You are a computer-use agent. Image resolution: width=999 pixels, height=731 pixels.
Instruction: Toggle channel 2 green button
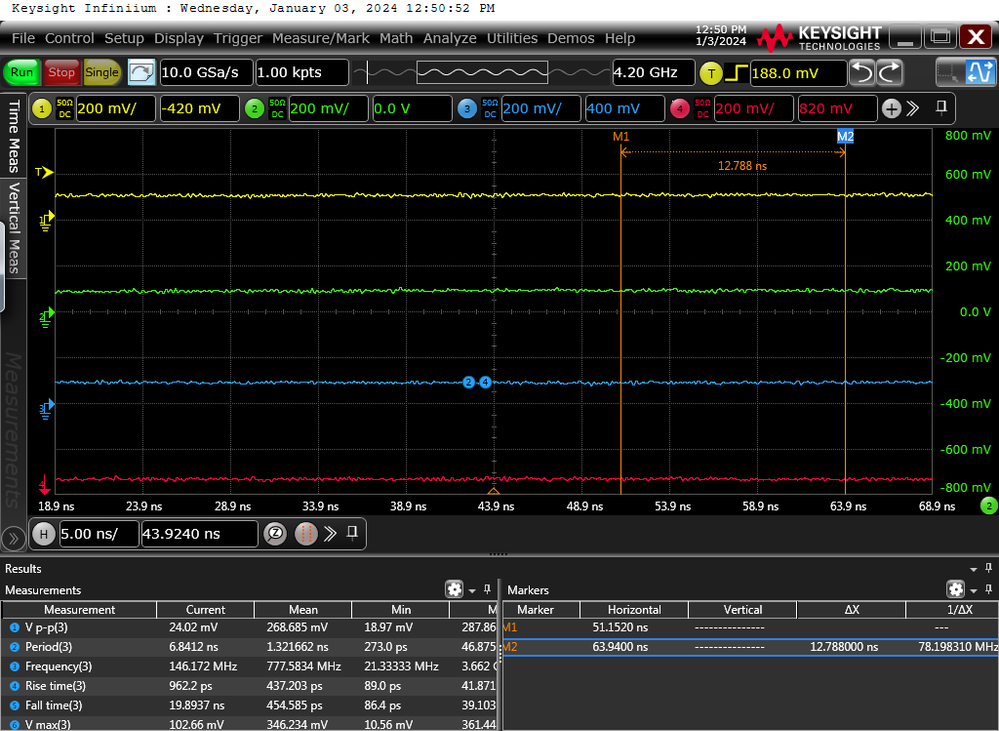[254, 109]
